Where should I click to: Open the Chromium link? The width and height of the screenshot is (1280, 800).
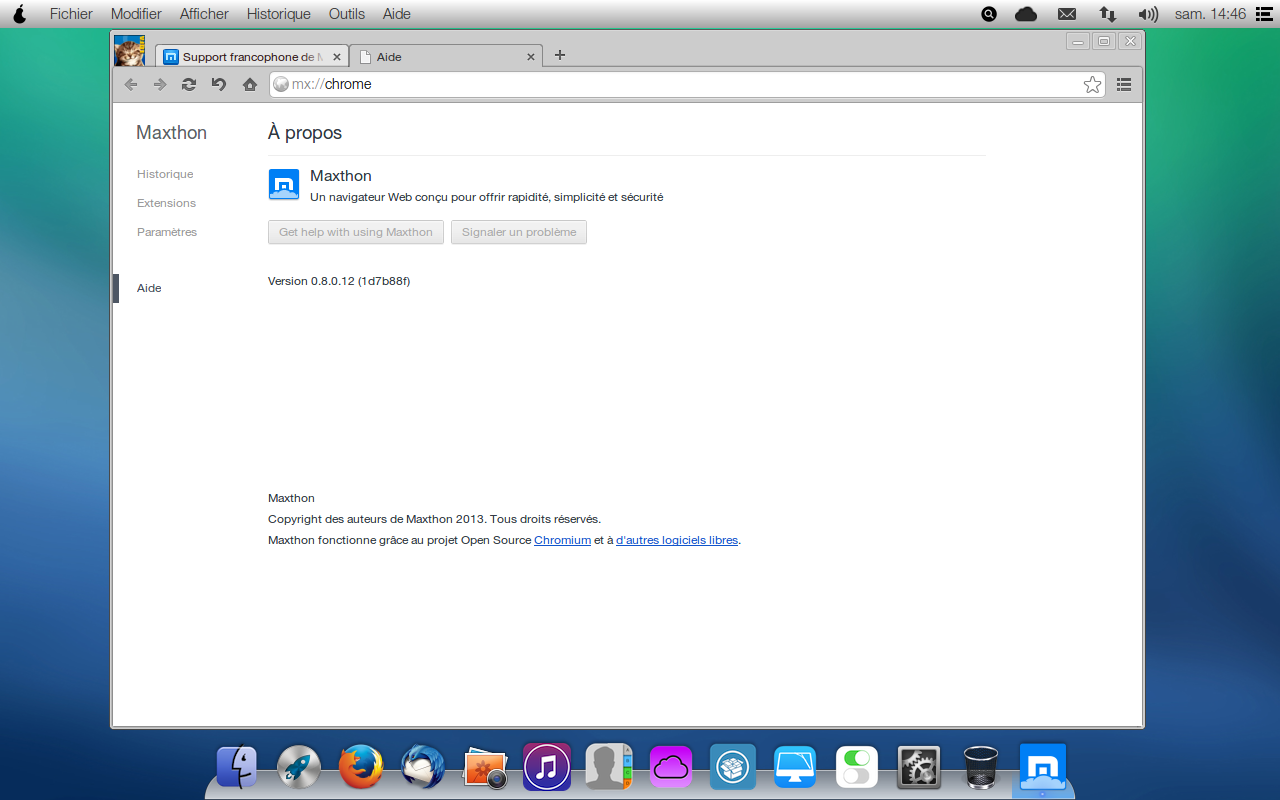point(562,540)
